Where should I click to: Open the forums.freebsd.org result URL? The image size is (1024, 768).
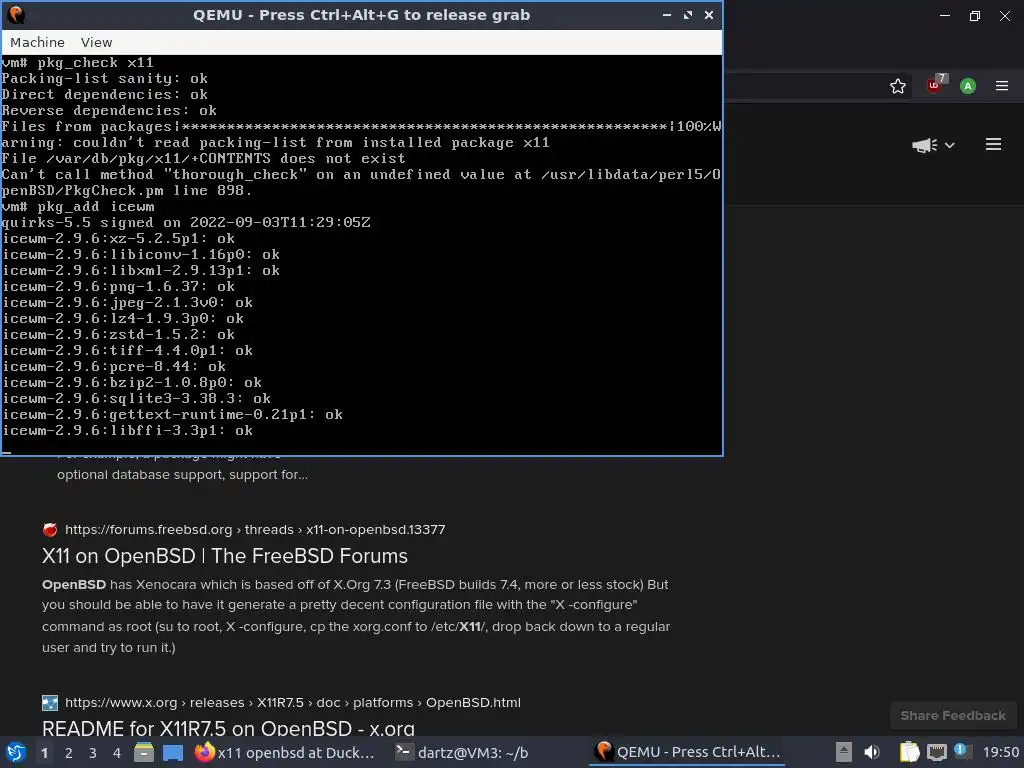point(255,530)
